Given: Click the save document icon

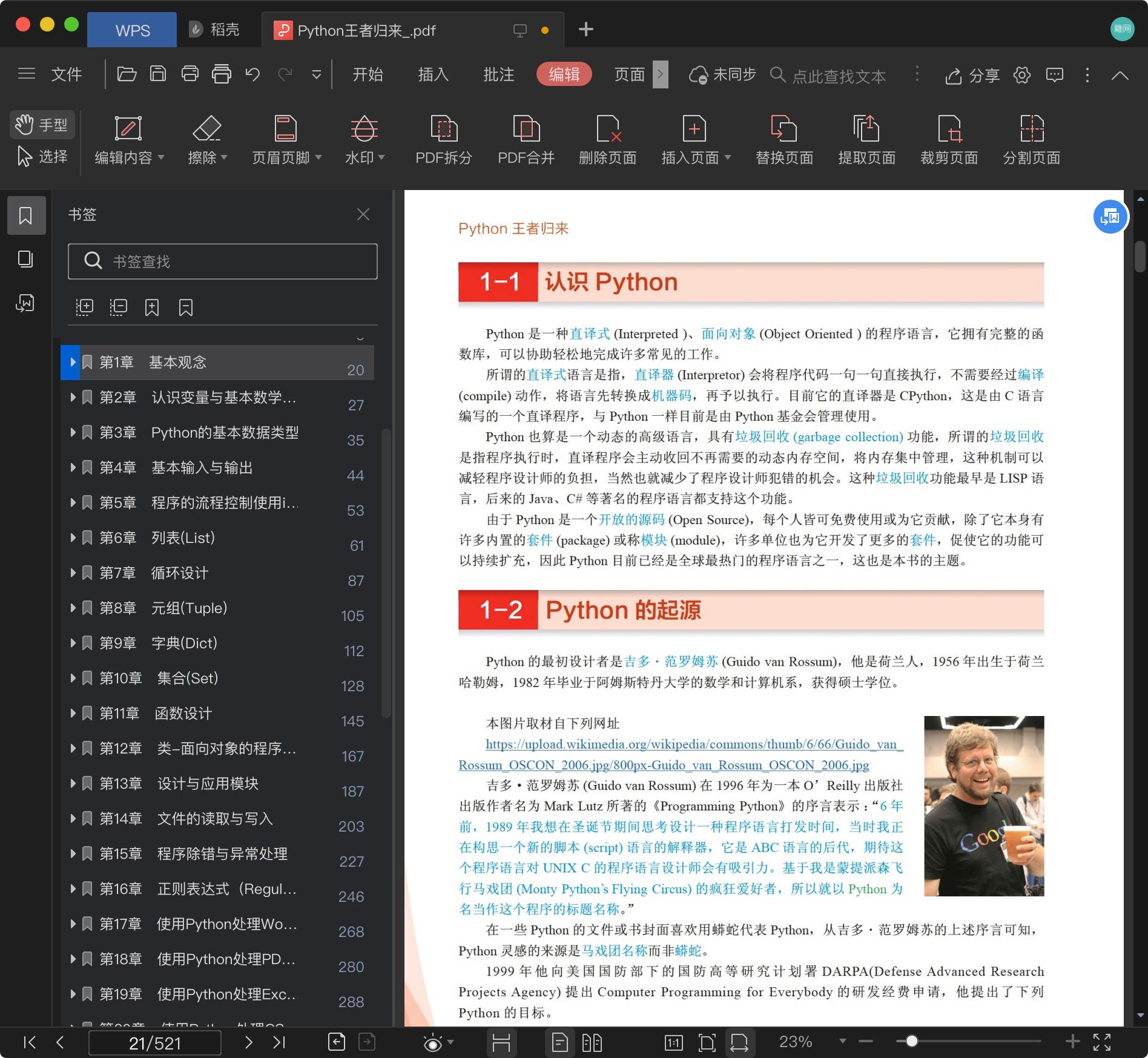Looking at the screenshot, I should click(x=158, y=74).
